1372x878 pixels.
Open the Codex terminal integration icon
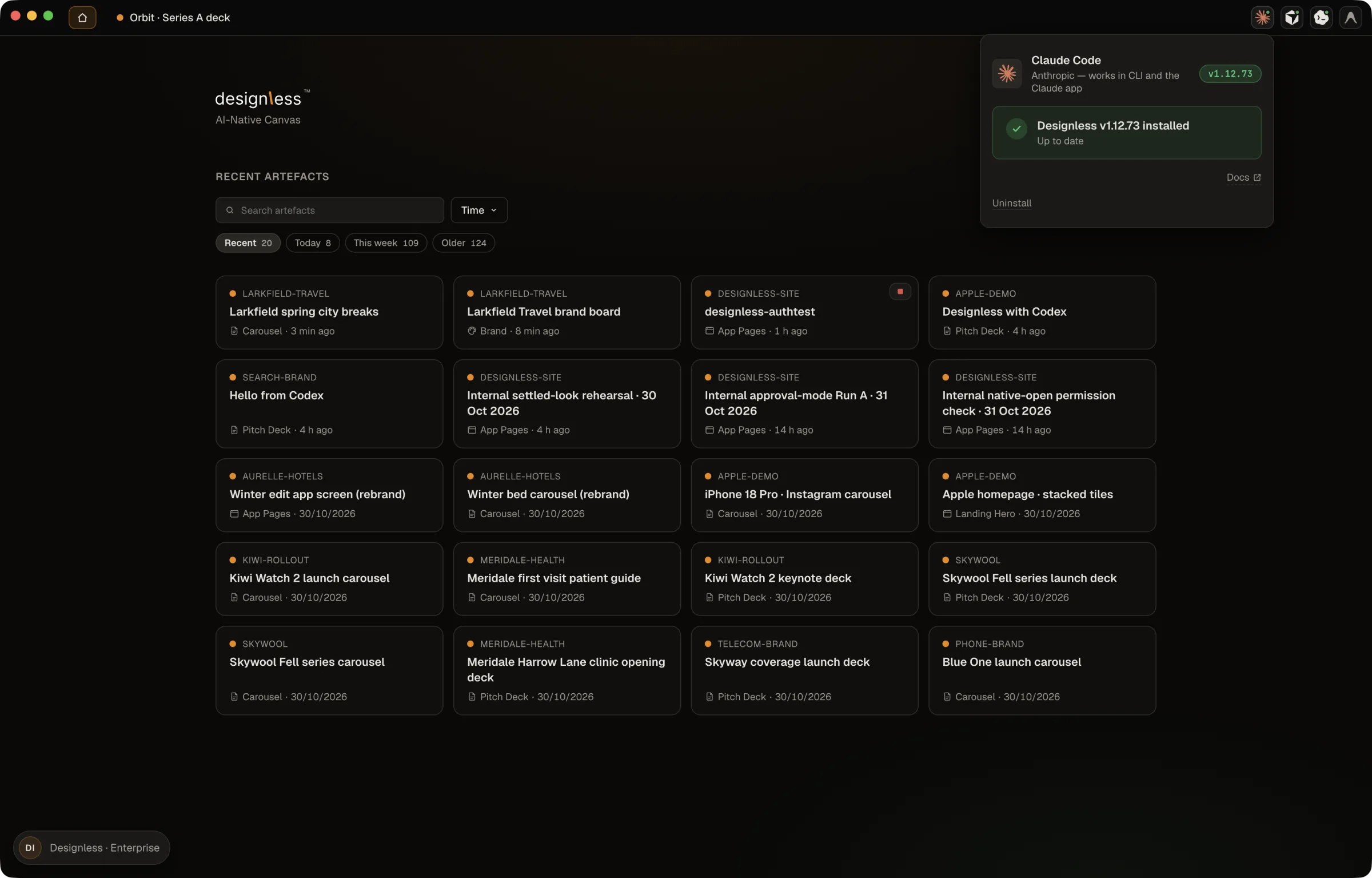tap(1321, 18)
